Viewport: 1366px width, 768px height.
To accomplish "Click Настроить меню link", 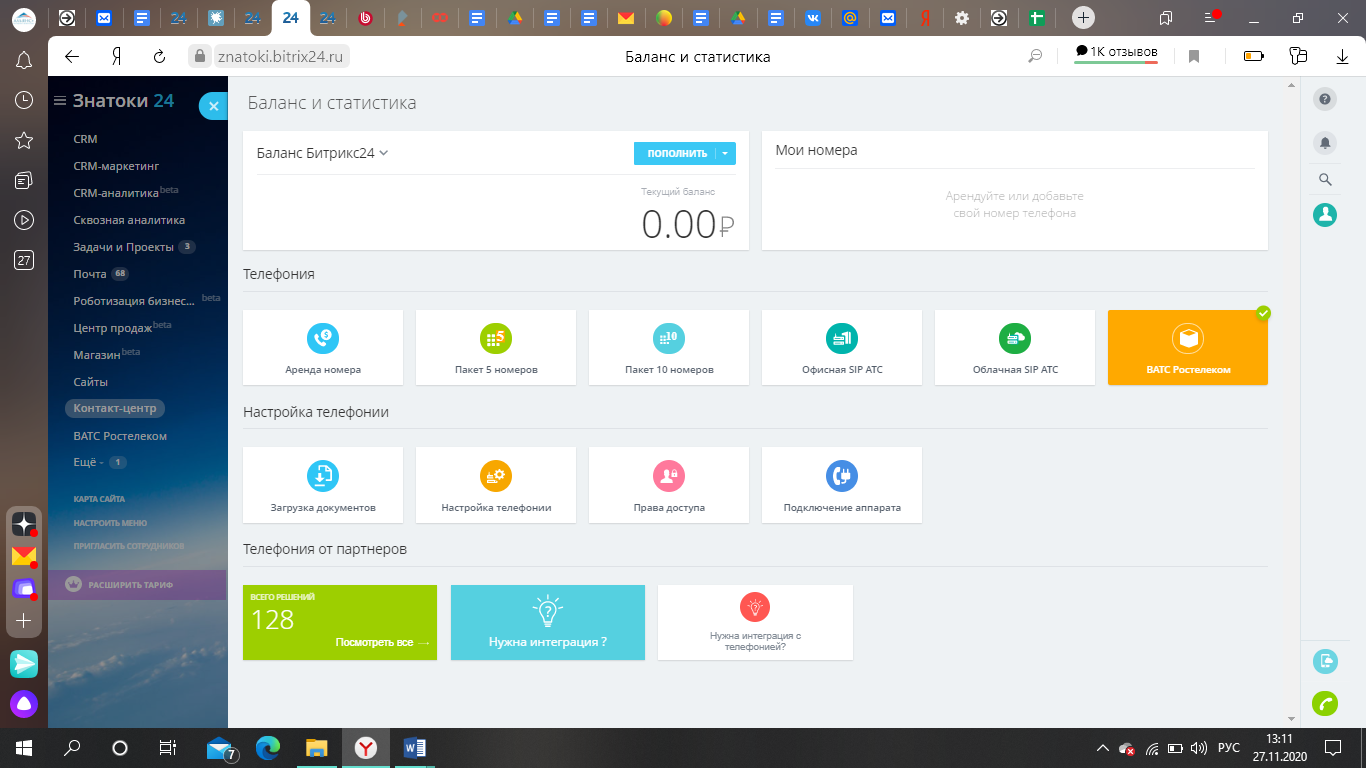I will coord(110,522).
